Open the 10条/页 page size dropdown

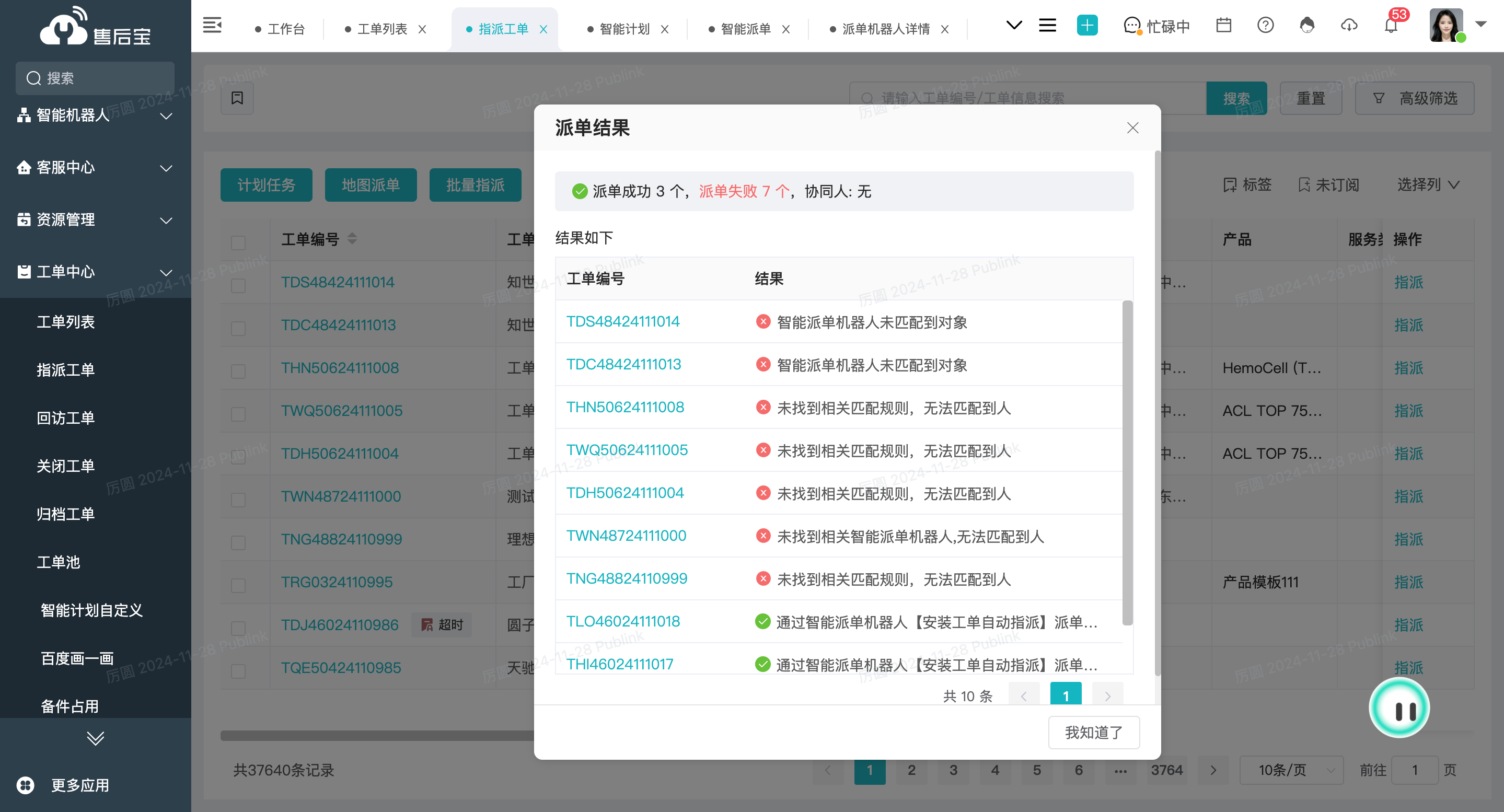(1291, 770)
